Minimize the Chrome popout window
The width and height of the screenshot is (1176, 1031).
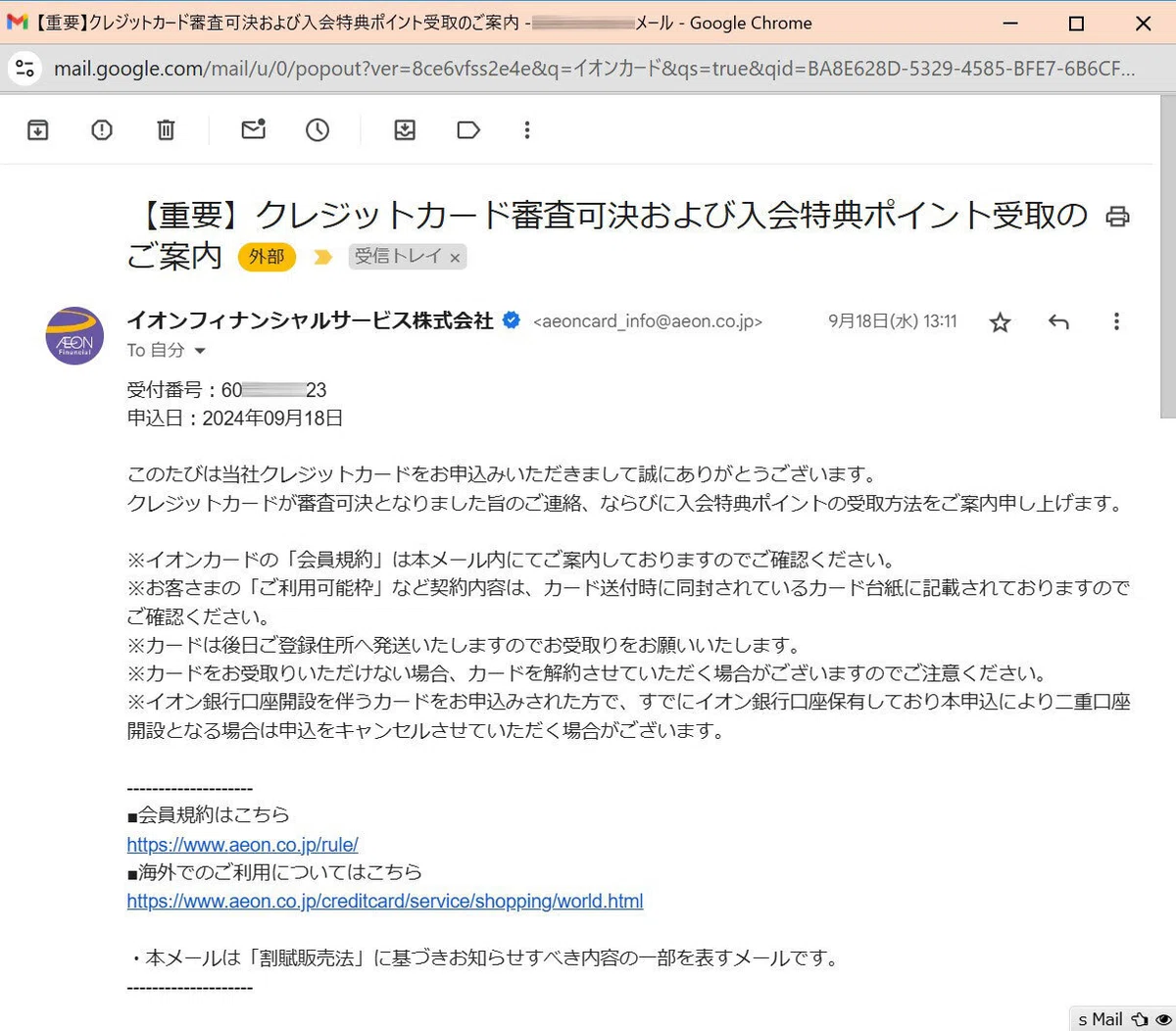[x=1010, y=23]
